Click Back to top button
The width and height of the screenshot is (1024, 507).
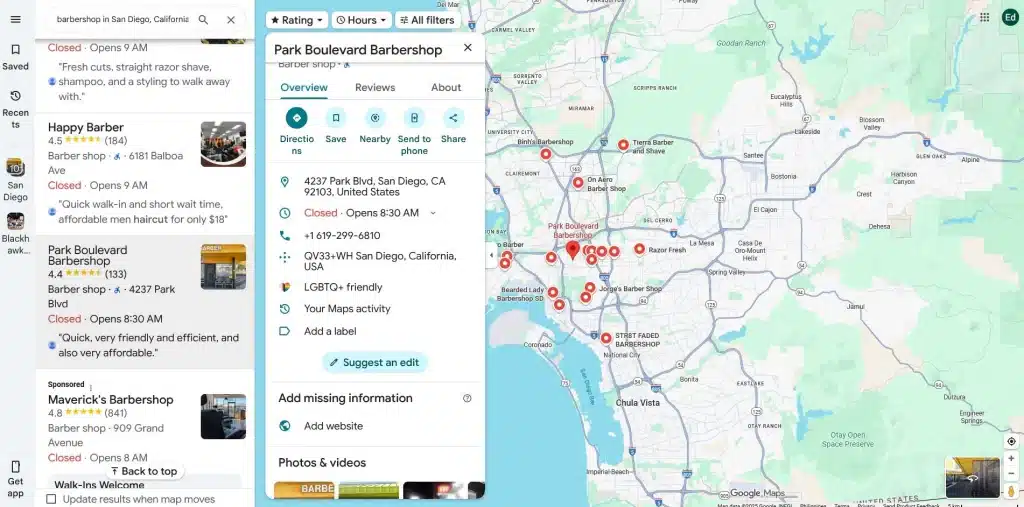pos(144,471)
